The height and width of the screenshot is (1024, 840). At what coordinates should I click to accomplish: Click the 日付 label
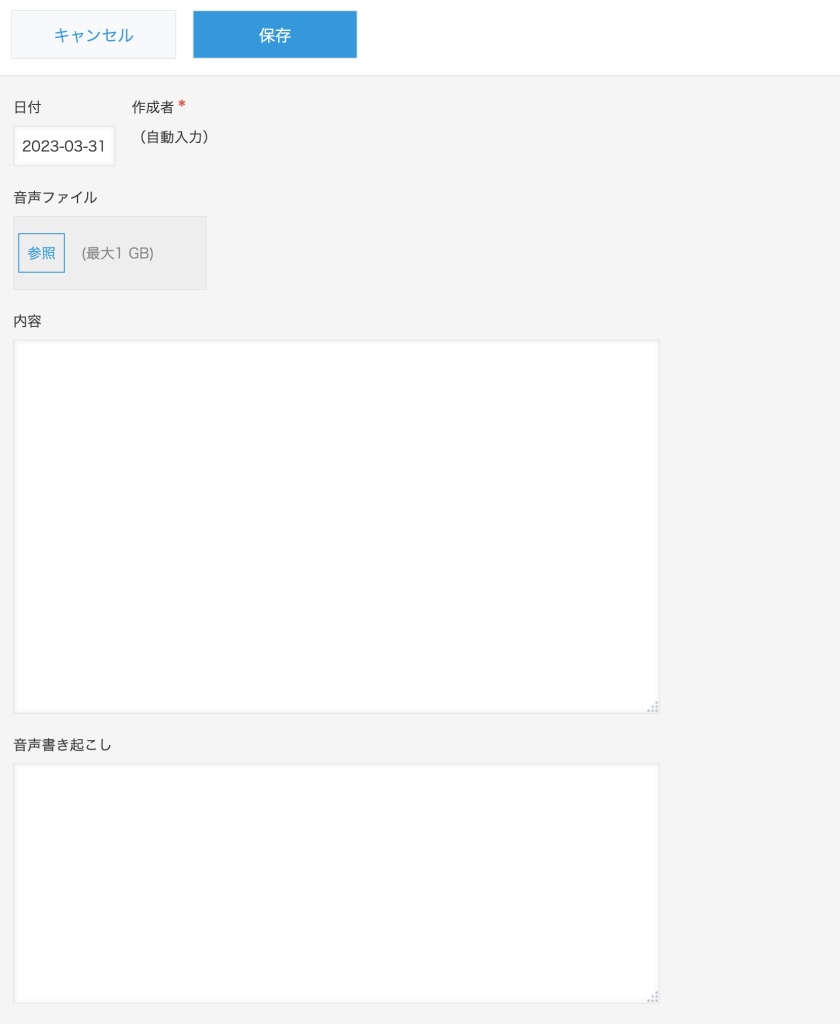tap(27, 107)
